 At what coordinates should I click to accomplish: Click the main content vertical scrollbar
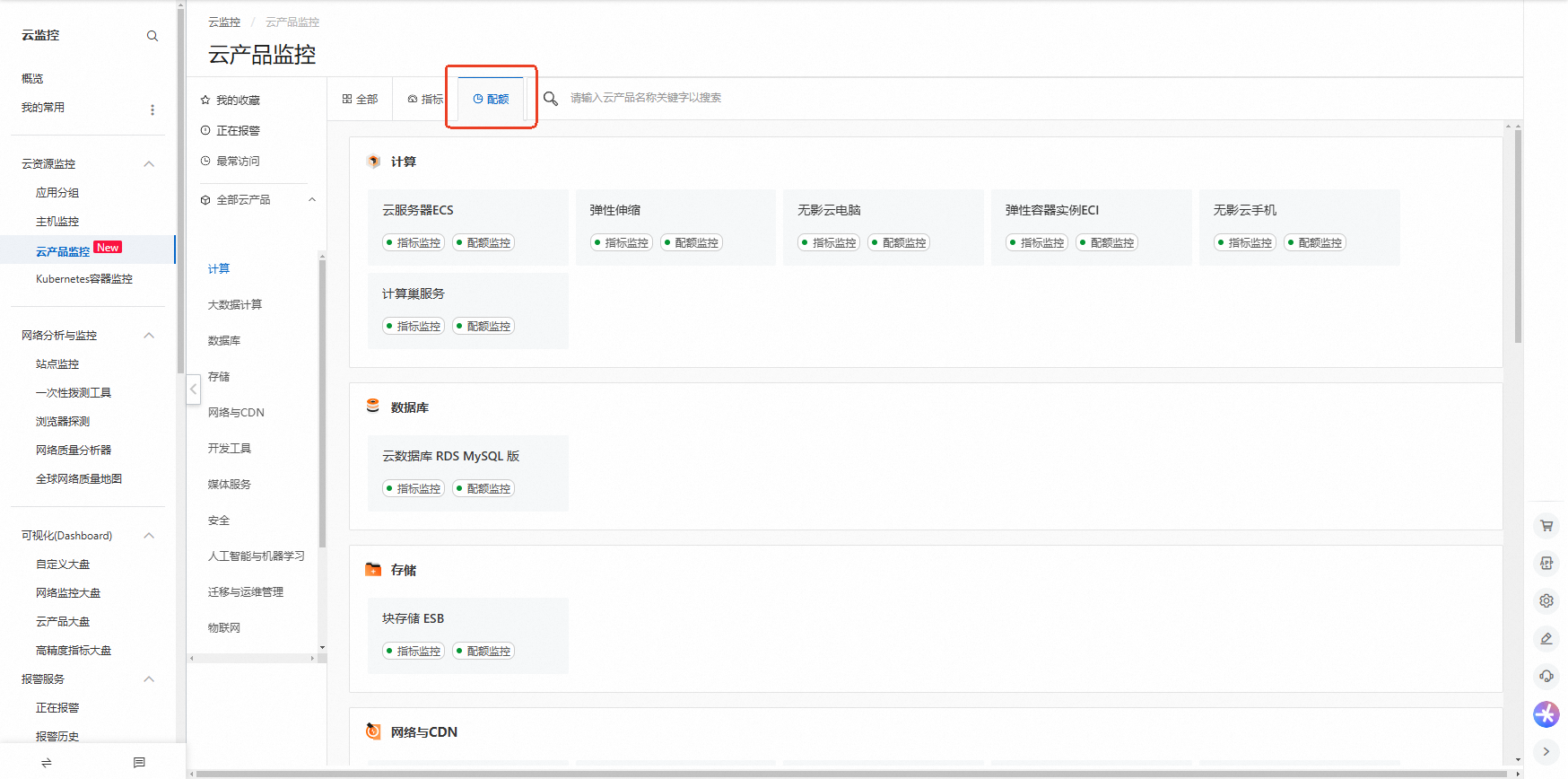1518,235
